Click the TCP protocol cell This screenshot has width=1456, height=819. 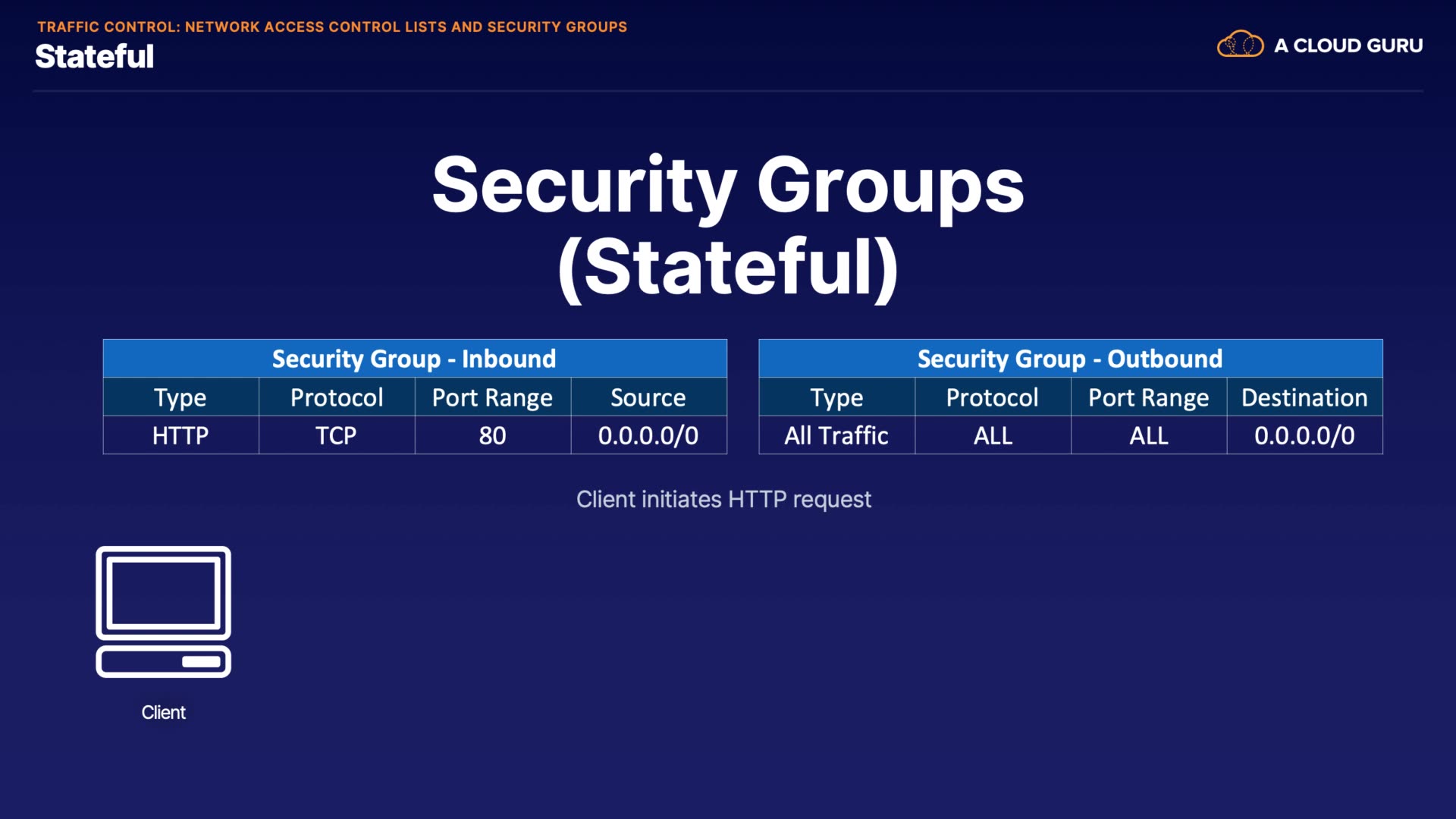pyautogui.click(x=336, y=435)
